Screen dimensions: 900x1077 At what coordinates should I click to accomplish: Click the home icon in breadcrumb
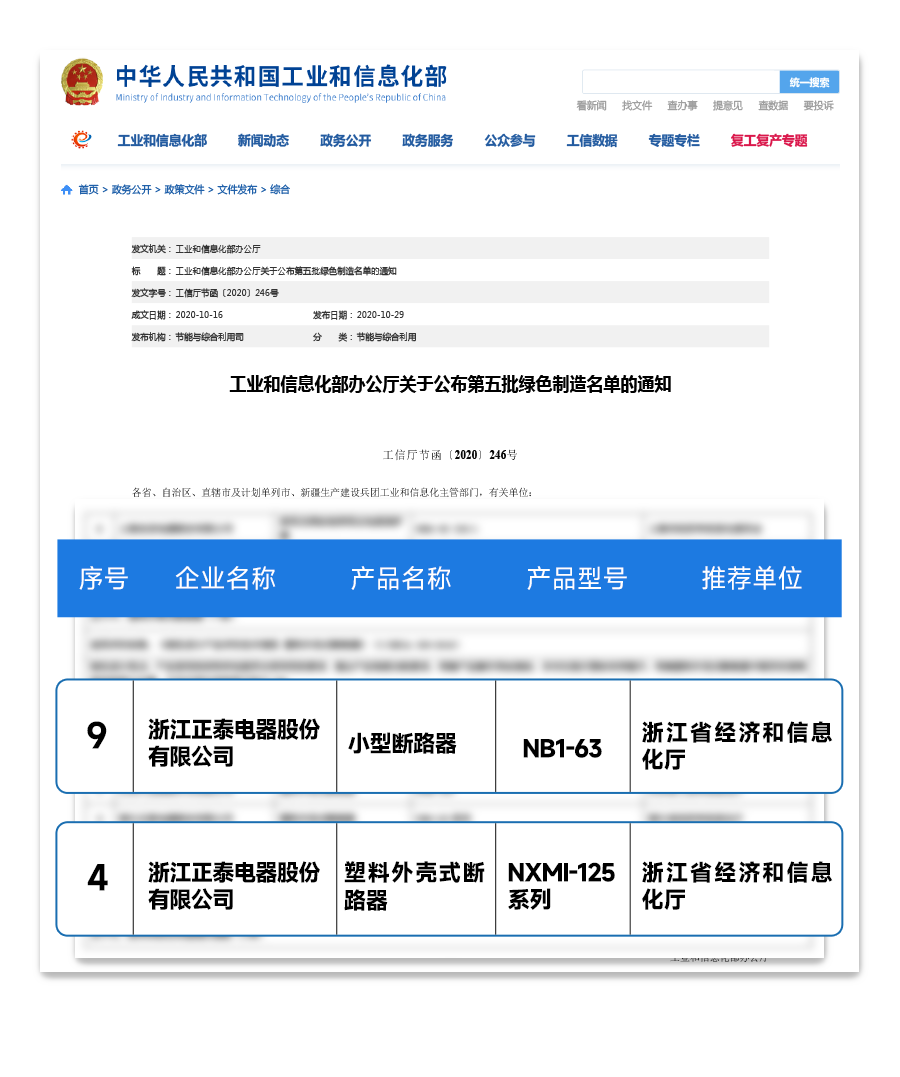click(x=67, y=190)
